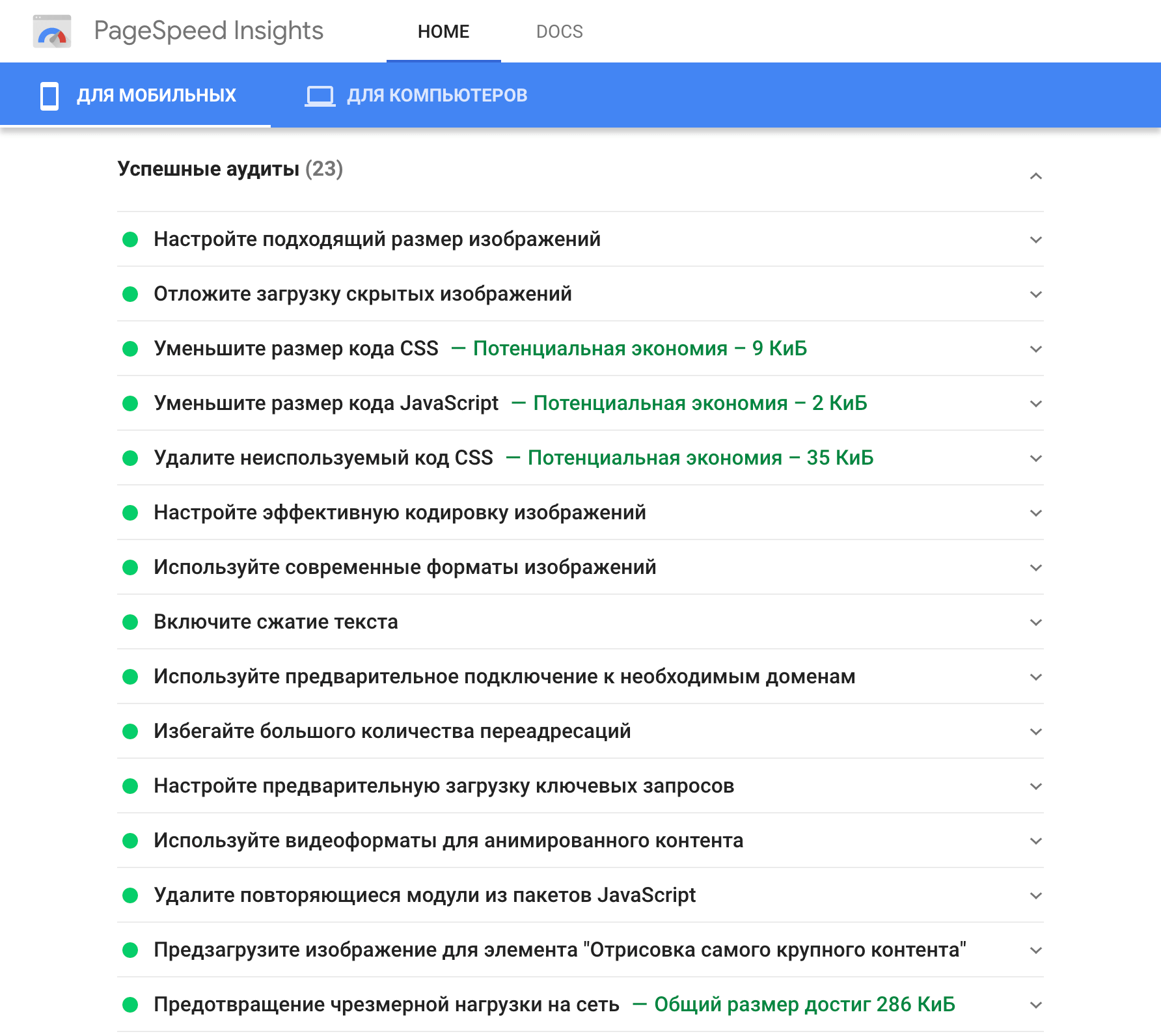Open the DOCS tab

559,31
